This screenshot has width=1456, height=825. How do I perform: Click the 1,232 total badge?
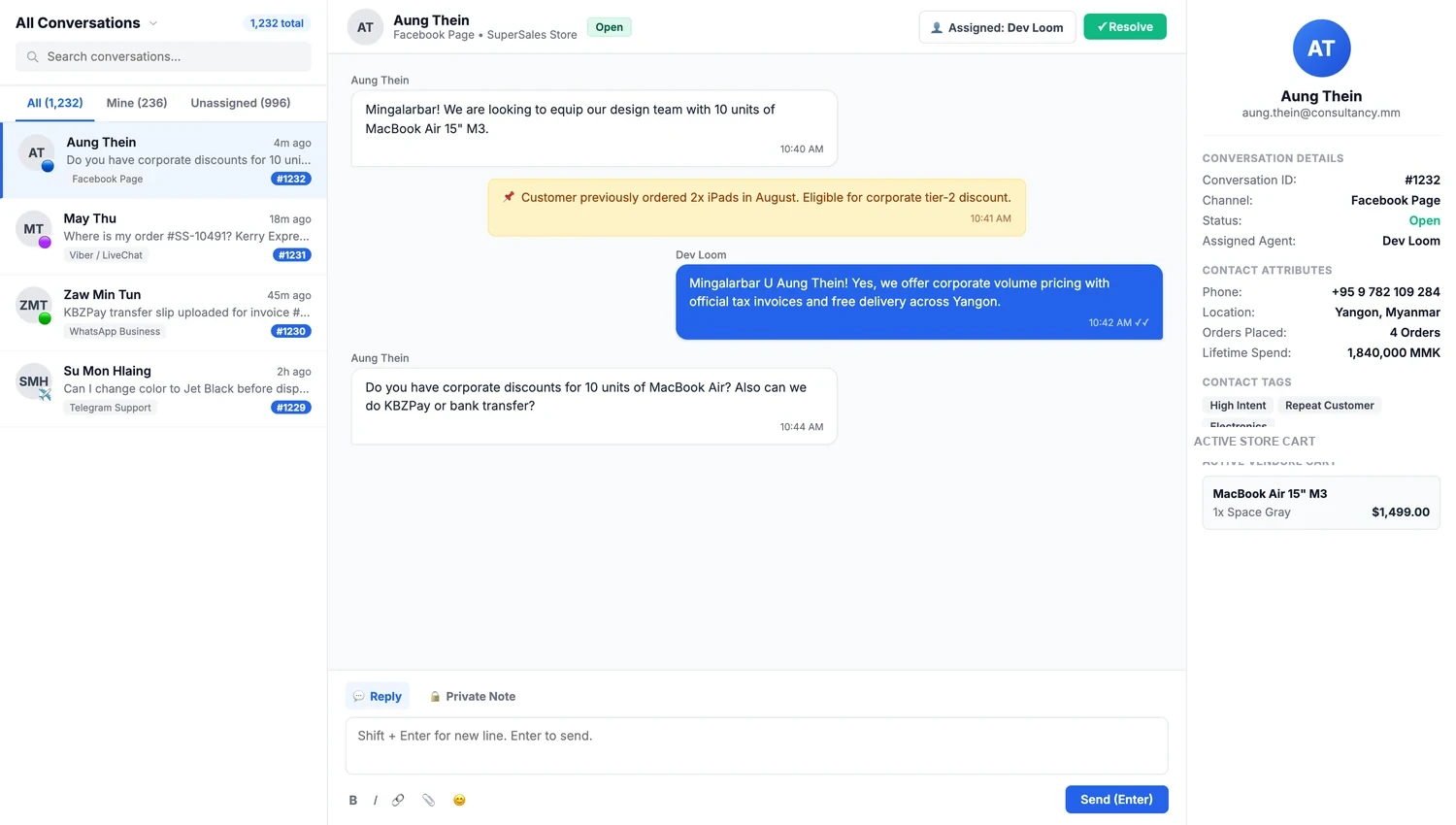point(277,23)
